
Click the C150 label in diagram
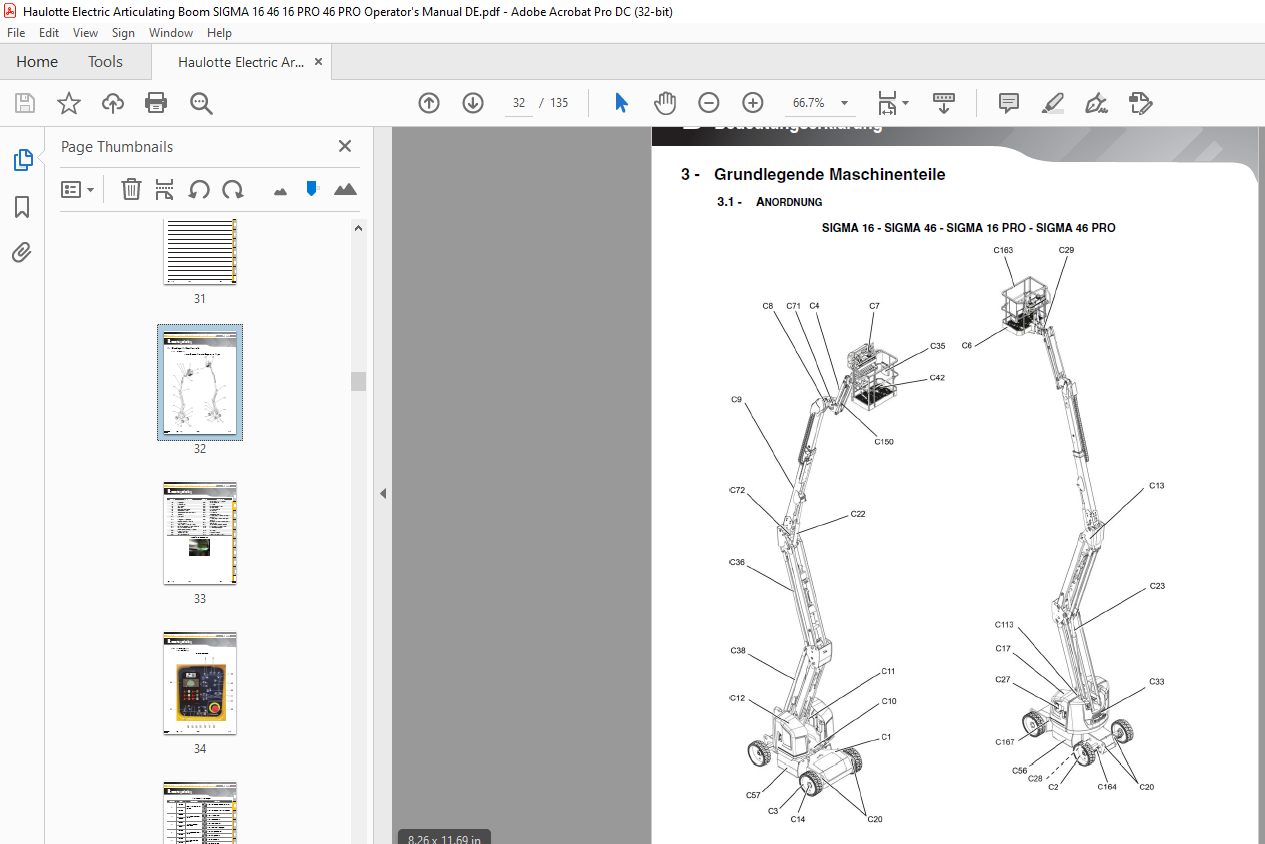tap(884, 441)
